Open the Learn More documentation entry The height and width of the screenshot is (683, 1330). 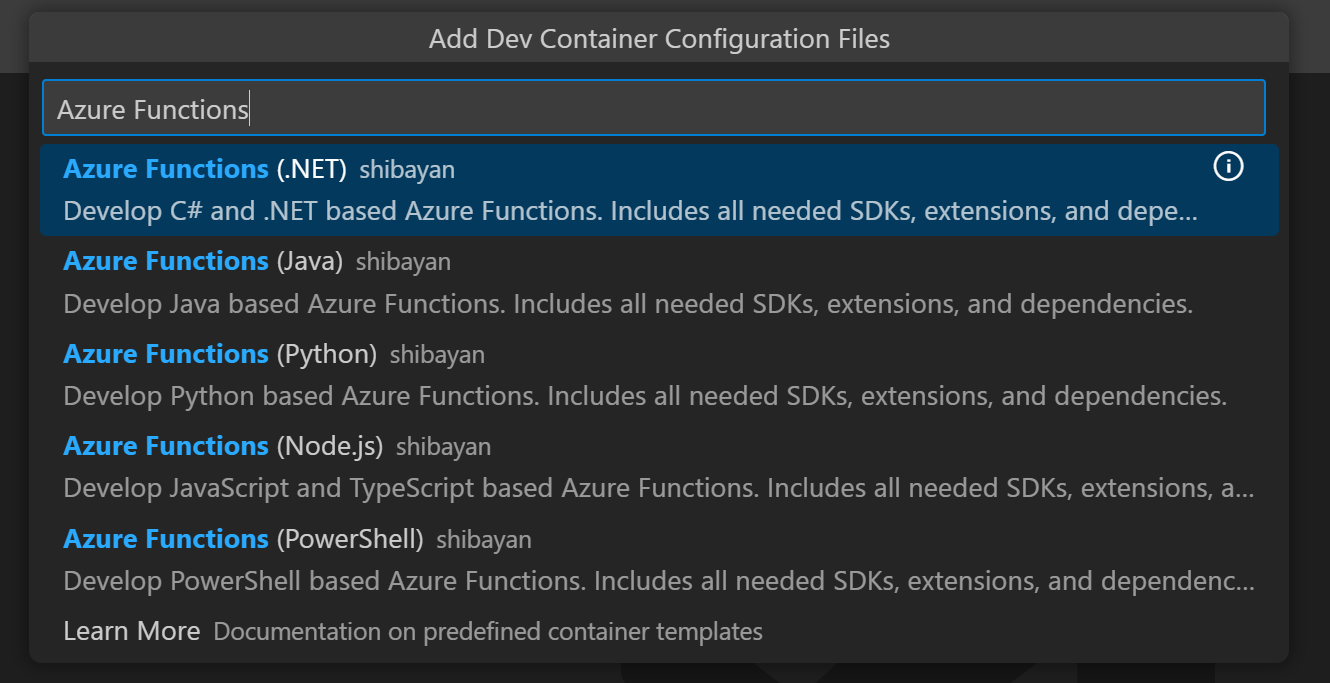pos(131,631)
